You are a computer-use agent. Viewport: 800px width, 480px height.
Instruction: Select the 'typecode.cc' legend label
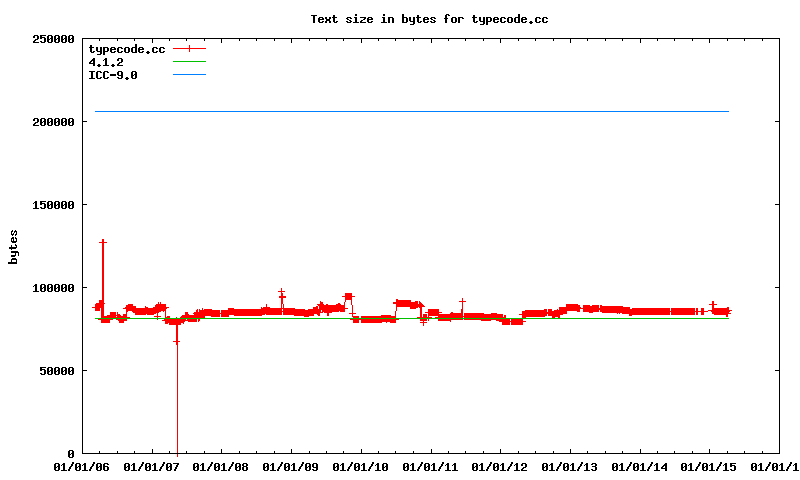tap(127, 48)
